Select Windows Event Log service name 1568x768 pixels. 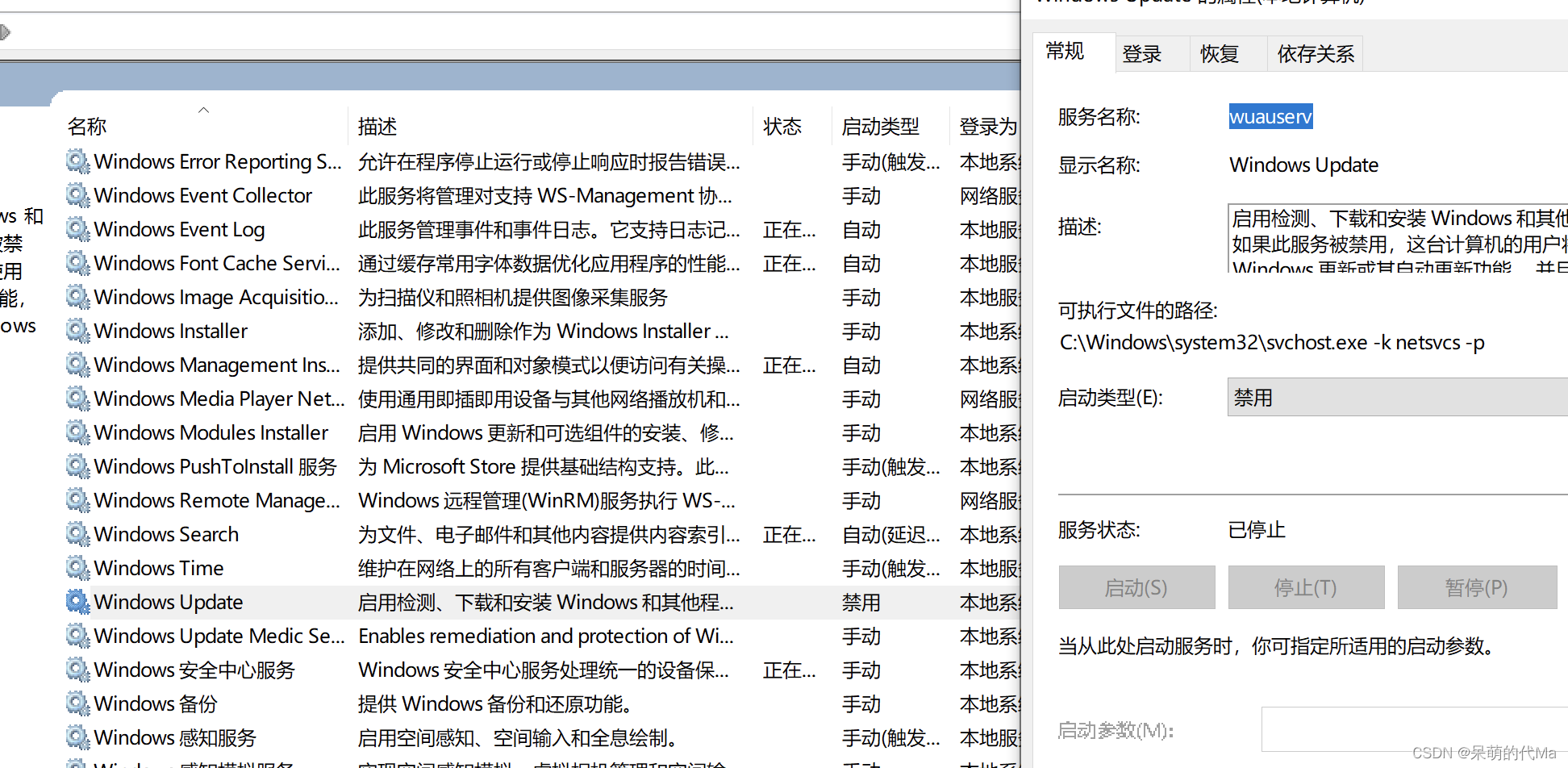pyautogui.click(x=179, y=229)
